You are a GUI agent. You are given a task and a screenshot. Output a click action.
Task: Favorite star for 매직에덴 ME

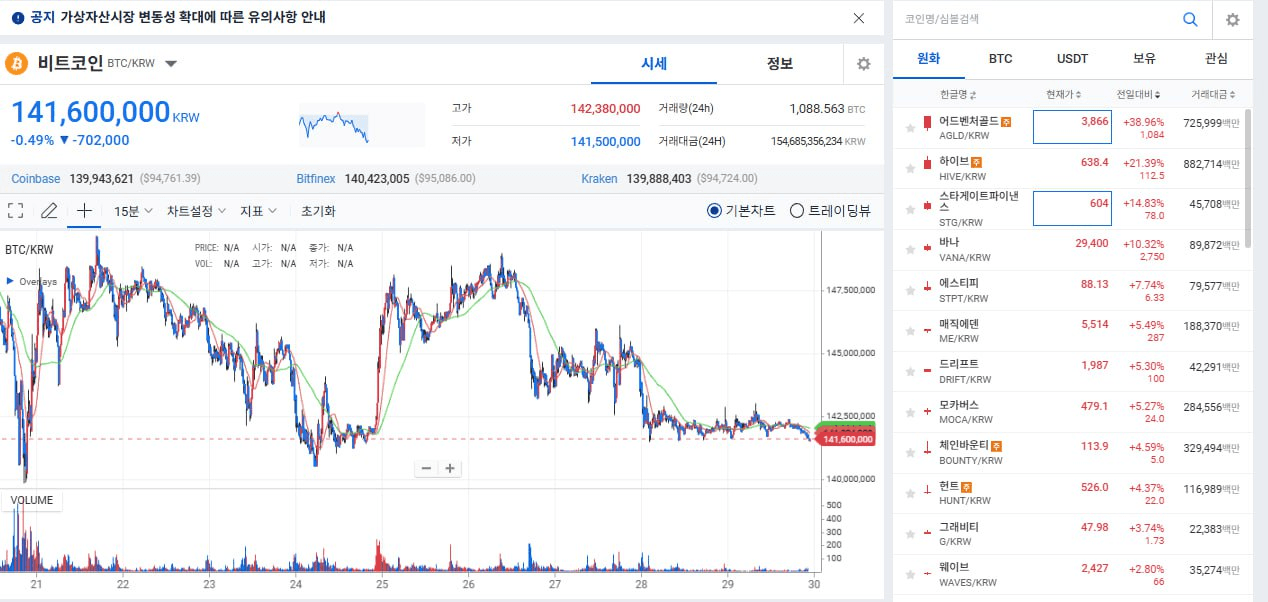click(x=910, y=331)
